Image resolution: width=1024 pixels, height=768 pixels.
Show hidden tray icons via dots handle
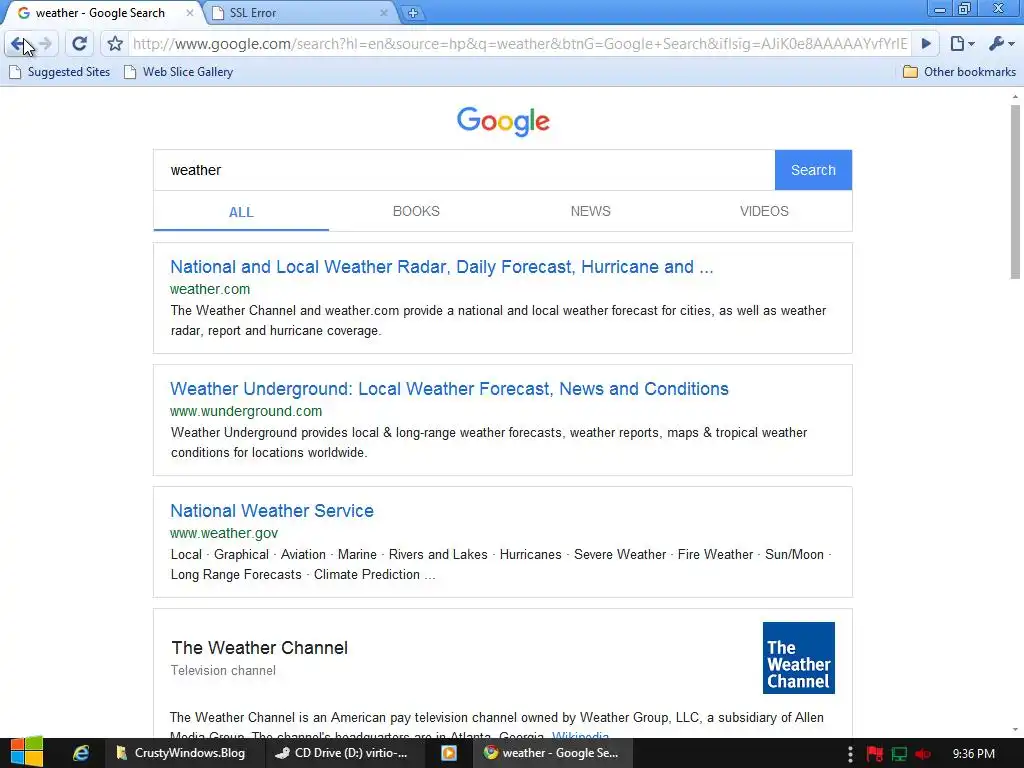coord(850,754)
